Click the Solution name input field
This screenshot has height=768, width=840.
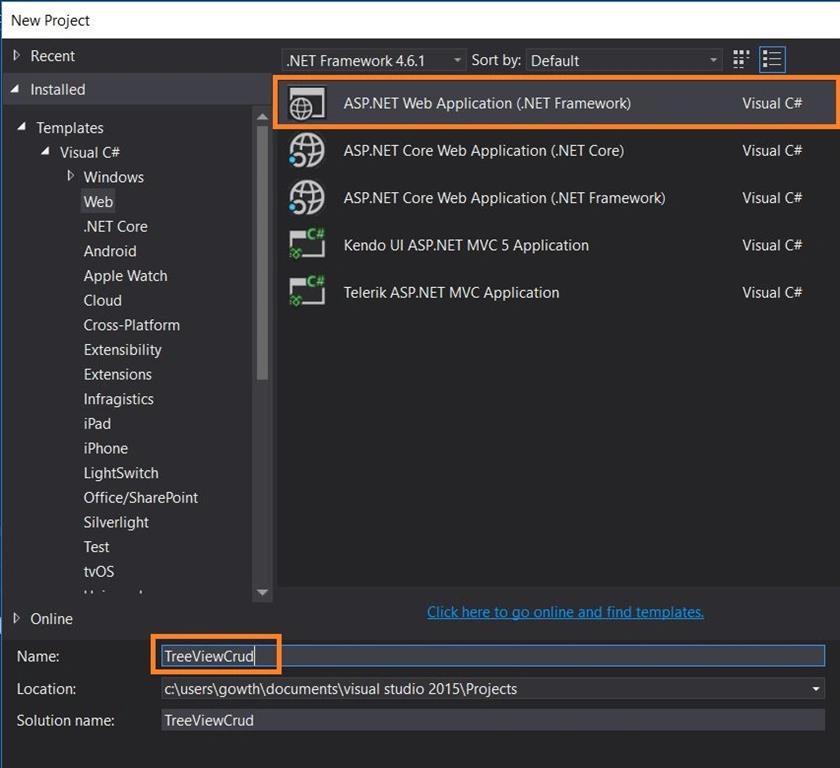click(493, 720)
